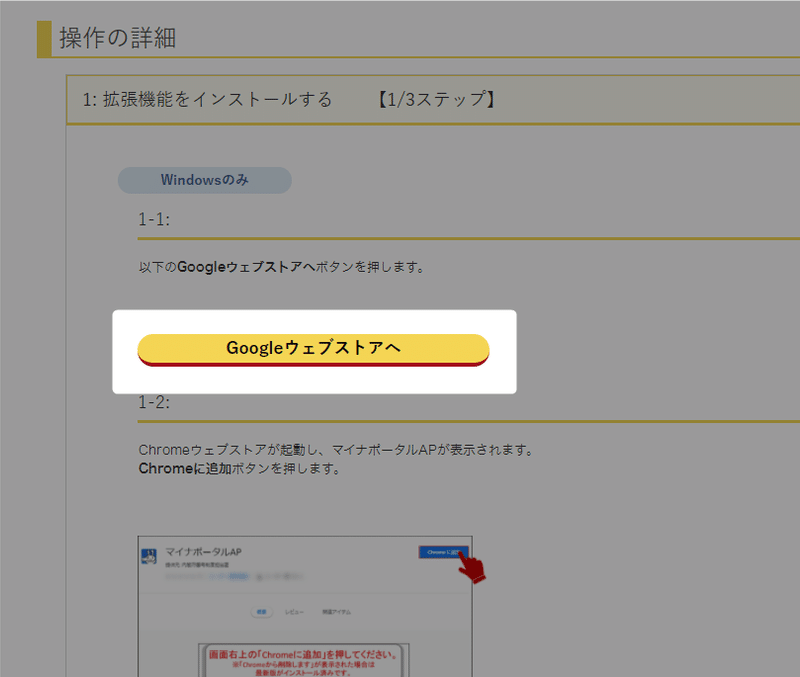This screenshot has width=800, height=677.
Task: Click the 1-1: sub-step heading
Action: coord(154,219)
